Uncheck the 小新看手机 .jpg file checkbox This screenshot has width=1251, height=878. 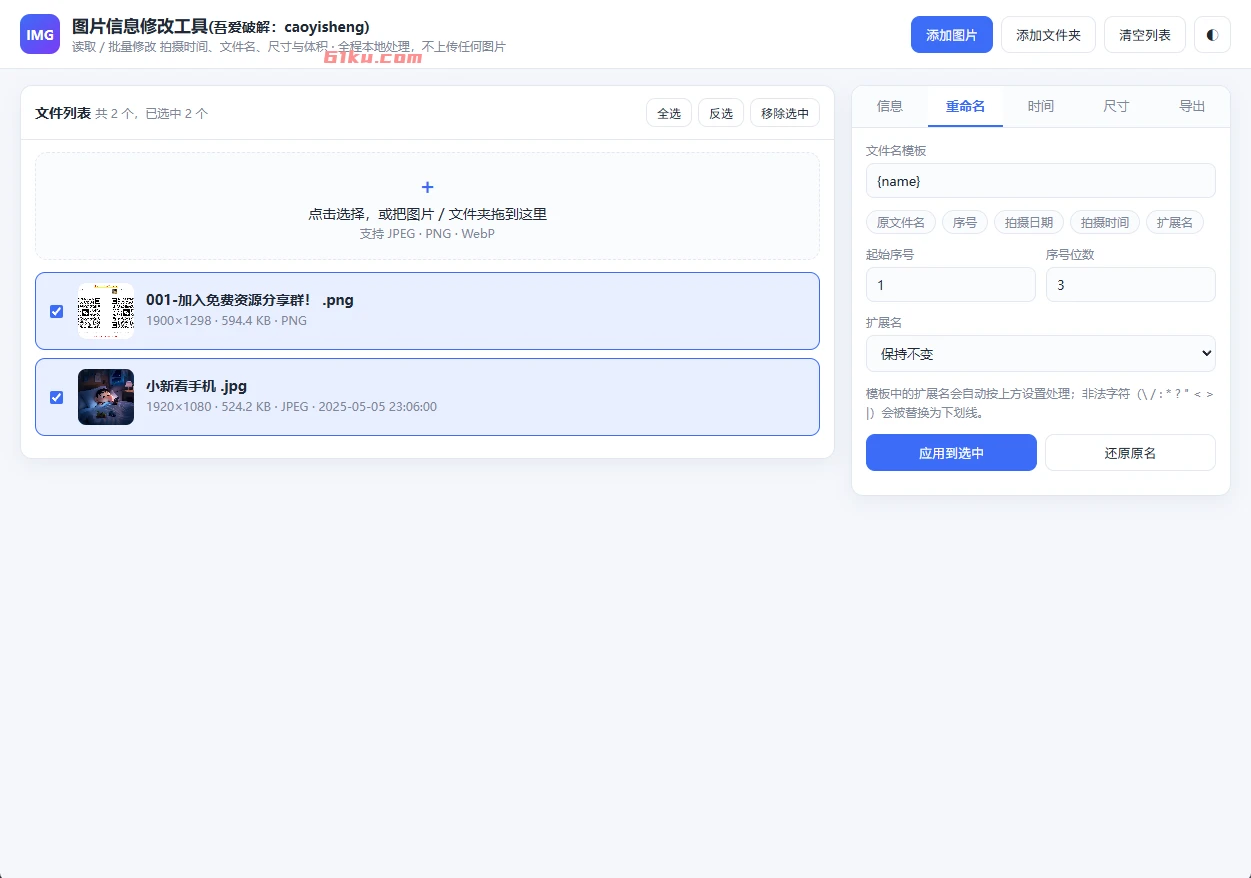(x=56, y=397)
